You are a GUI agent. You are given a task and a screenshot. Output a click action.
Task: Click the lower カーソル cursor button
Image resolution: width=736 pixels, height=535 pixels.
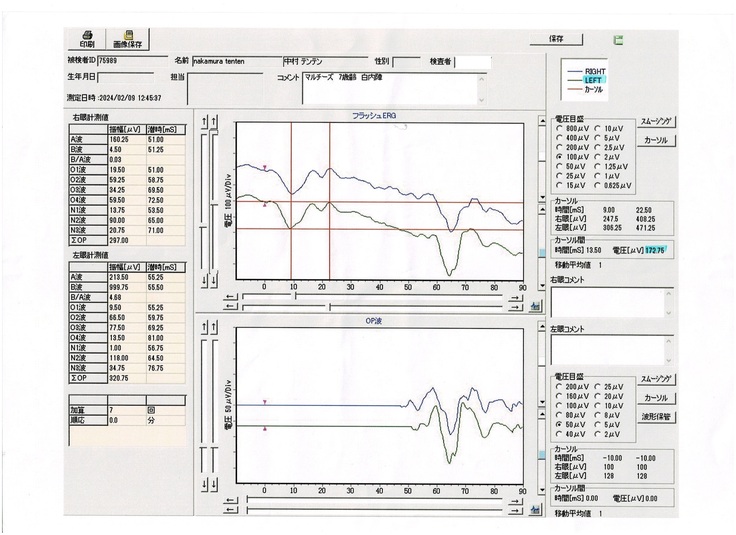[x=657, y=398]
